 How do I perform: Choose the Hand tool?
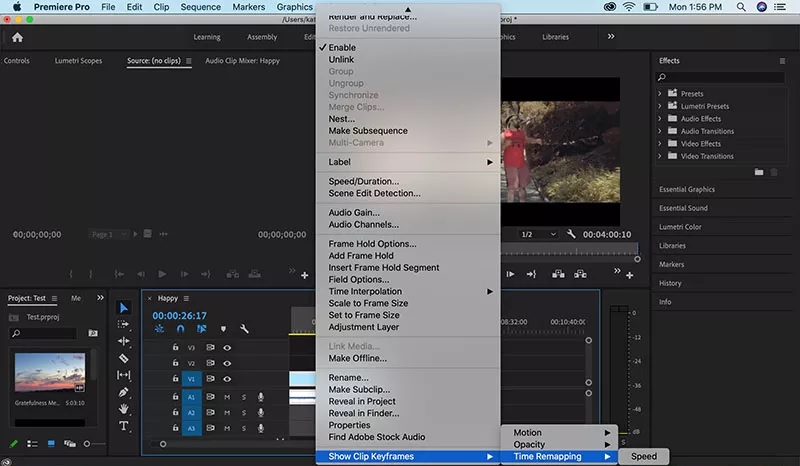pos(124,409)
